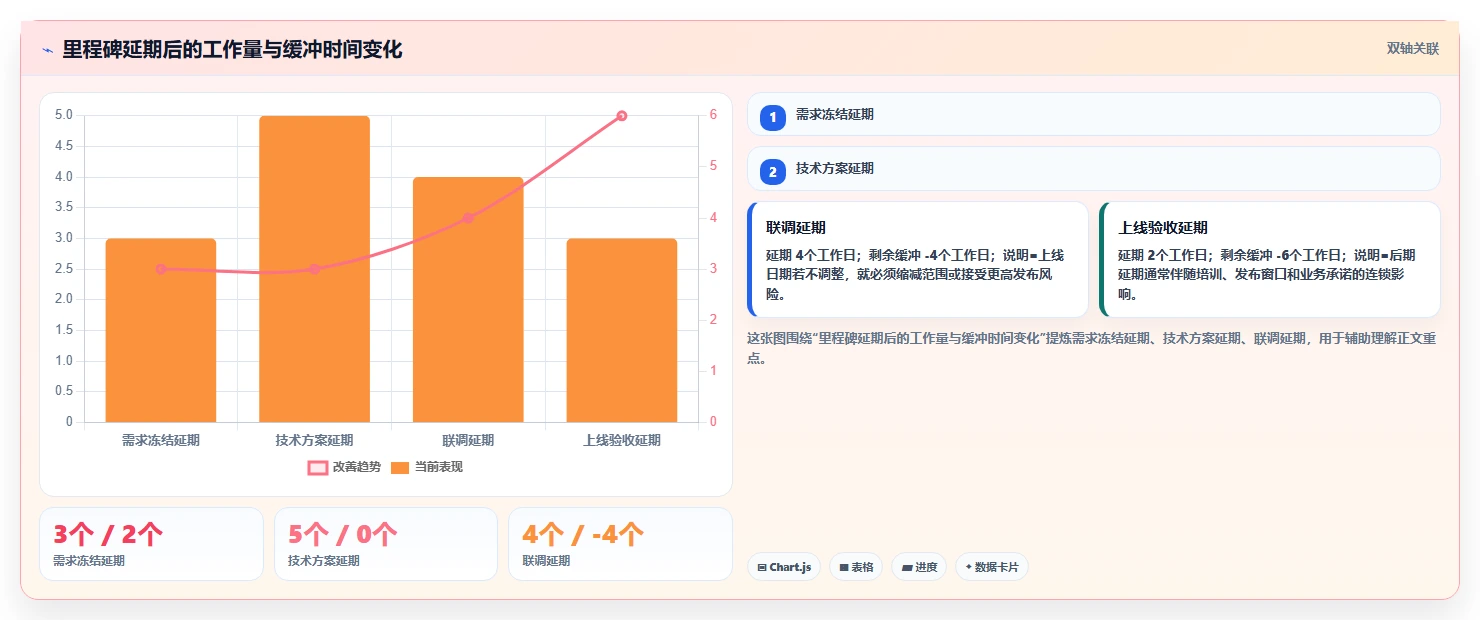Click the 5个 / 0个 stat card
The width and height of the screenshot is (1480, 620).
point(386,544)
